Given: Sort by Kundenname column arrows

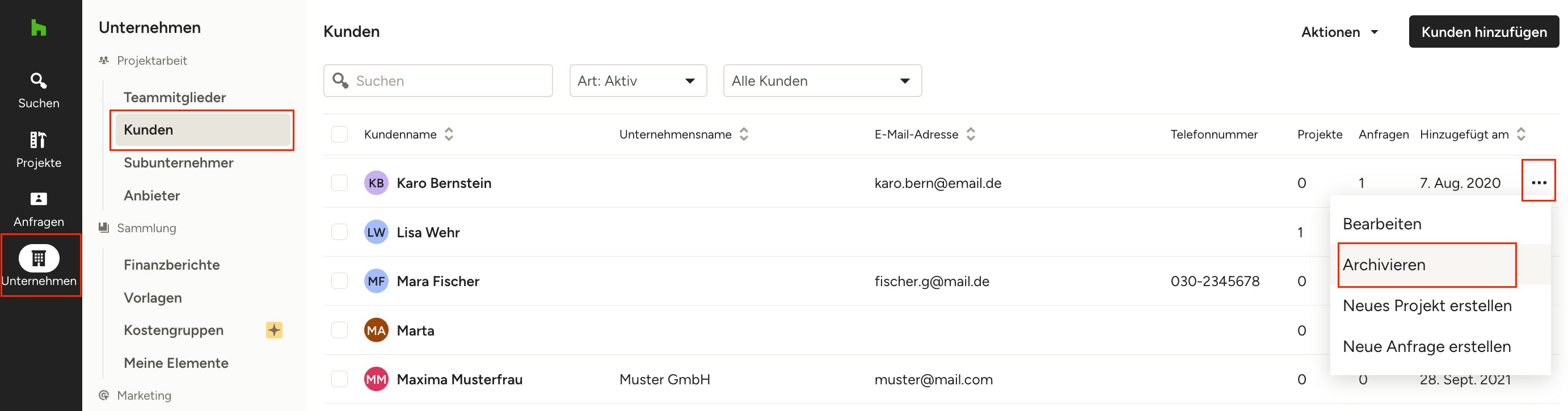Looking at the screenshot, I should [449, 134].
